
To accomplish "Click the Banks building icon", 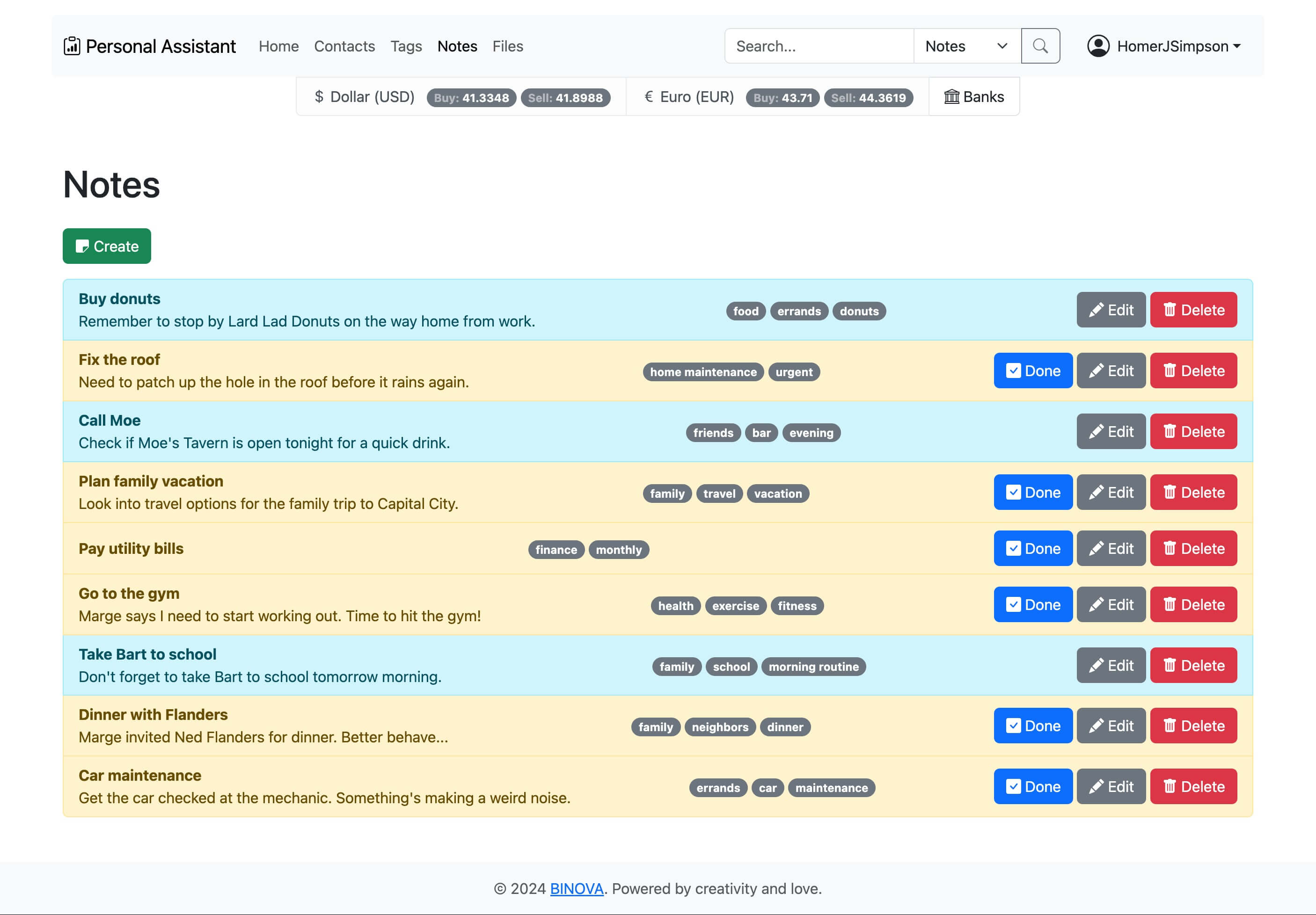I will tap(951, 97).
